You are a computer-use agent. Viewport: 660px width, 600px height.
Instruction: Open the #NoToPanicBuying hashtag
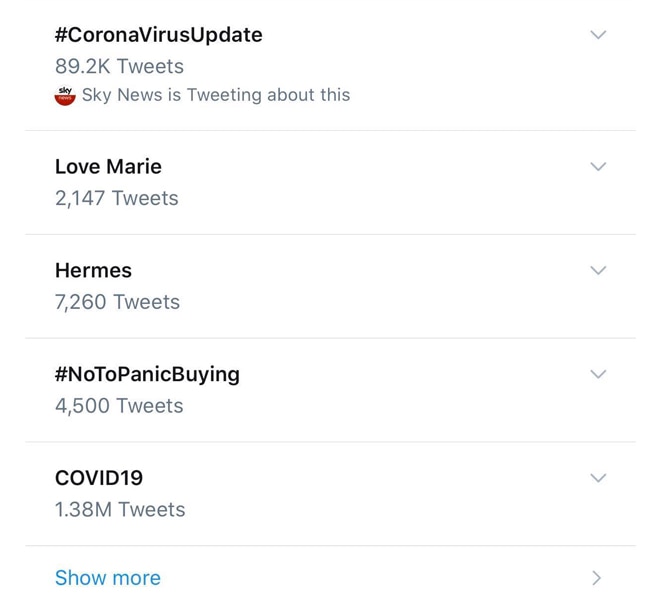click(147, 374)
